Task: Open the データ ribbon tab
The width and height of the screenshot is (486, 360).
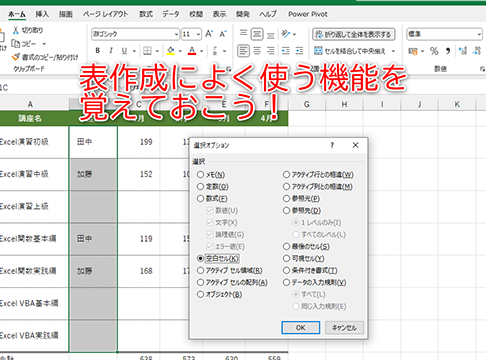Action: point(171,14)
